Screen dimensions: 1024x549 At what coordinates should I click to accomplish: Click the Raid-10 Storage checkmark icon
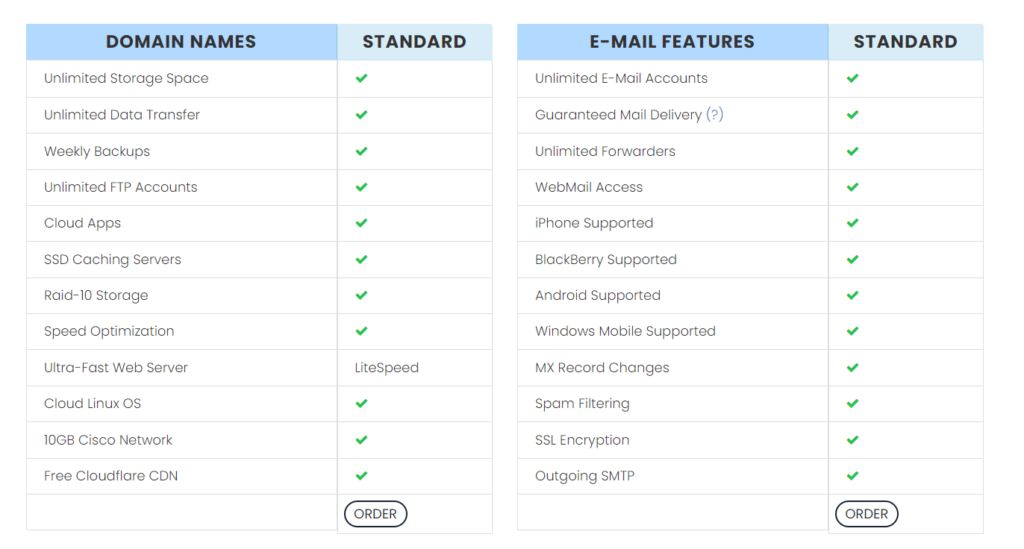point(361,295)
